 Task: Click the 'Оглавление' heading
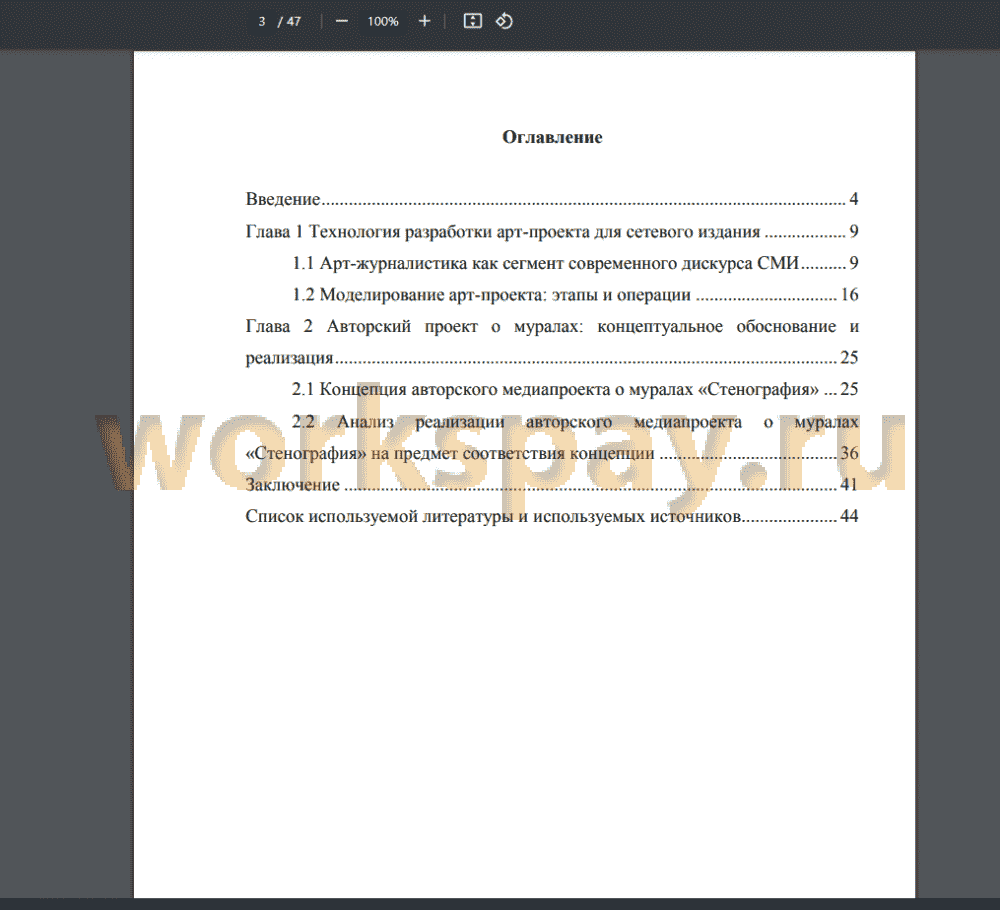click(552, 137)
